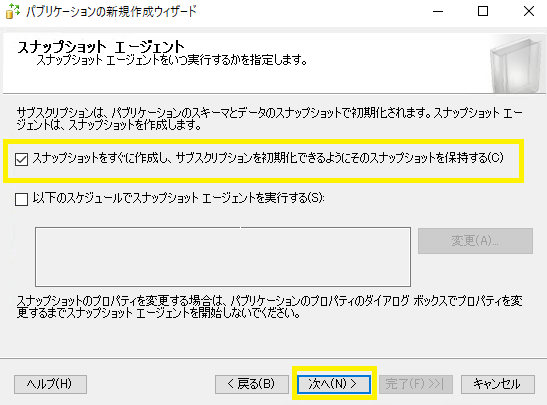547x405 pixels.
Task: Enable the scheduled Snapshot Agent checkbox (S)
Action: point(21,199)
